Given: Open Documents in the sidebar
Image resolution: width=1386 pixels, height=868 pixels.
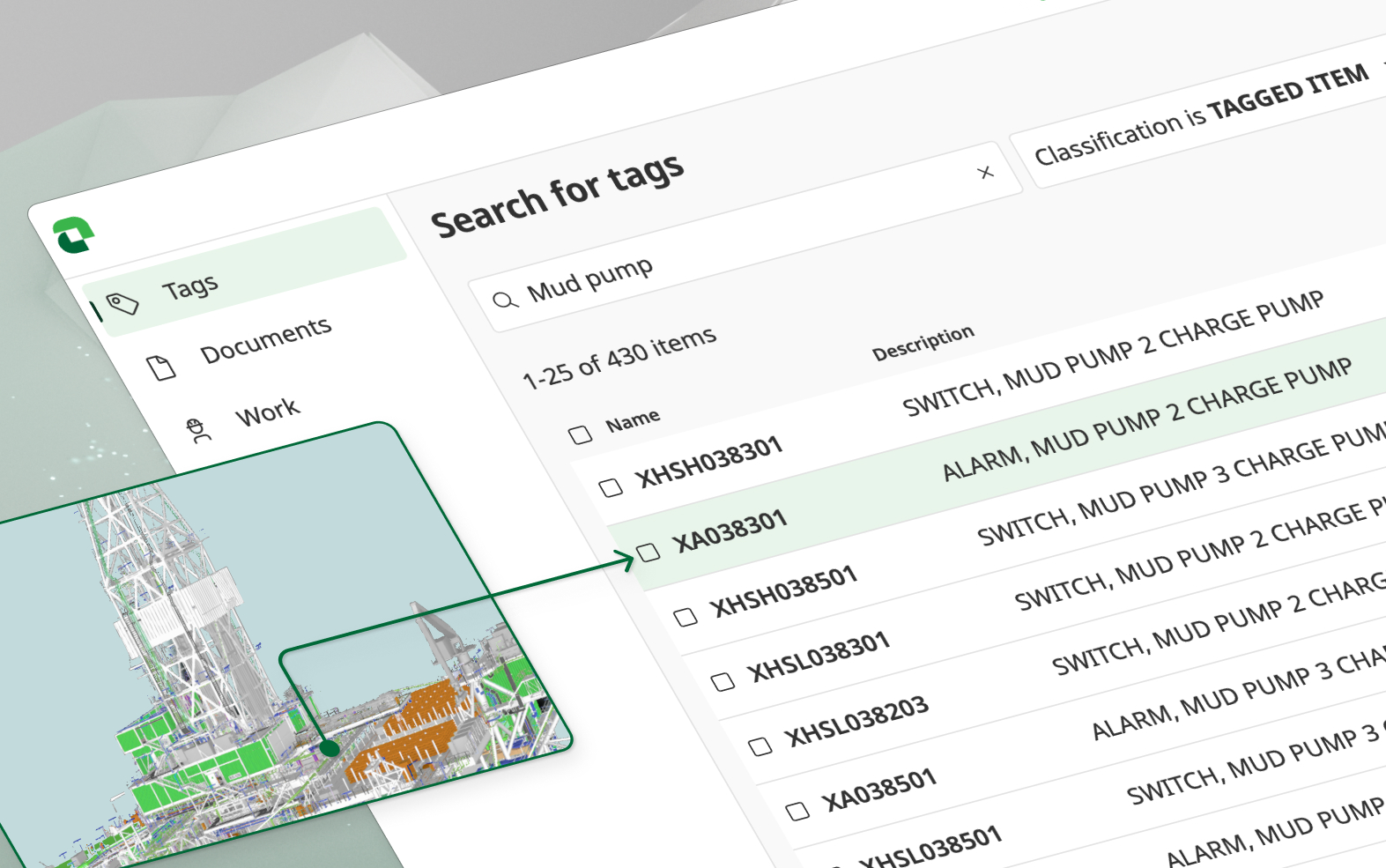Looking at the screenshot, I should coord(265,340).
